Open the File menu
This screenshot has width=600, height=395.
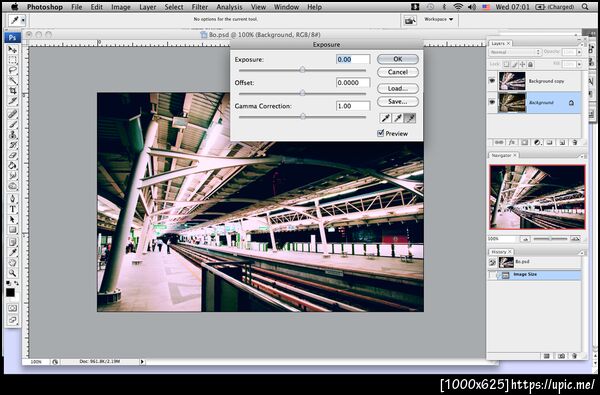point(77,7)
